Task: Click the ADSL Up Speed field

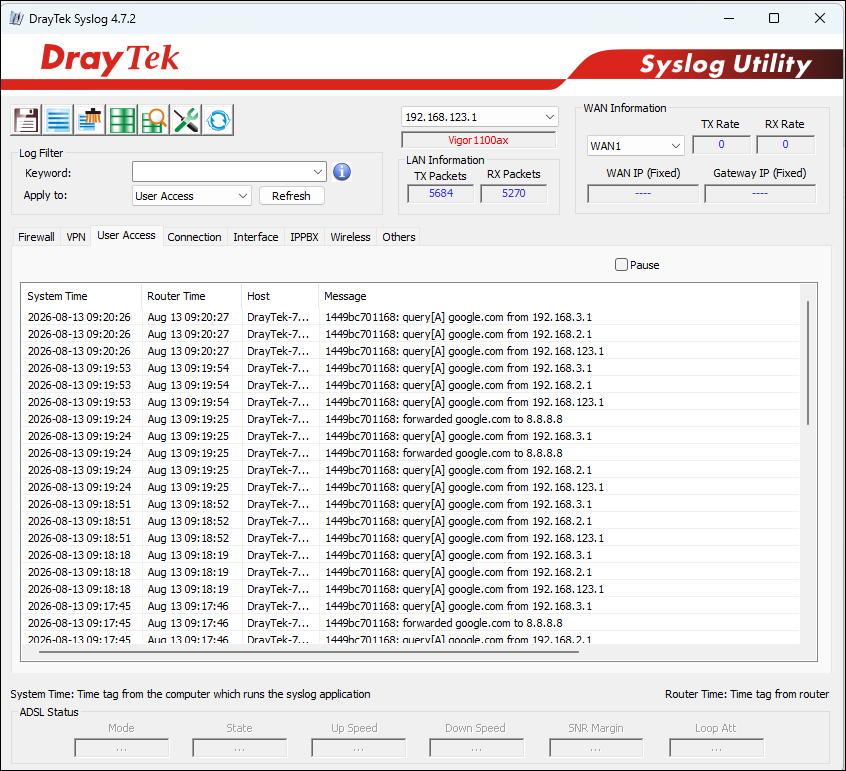Action: click(358, 748)
